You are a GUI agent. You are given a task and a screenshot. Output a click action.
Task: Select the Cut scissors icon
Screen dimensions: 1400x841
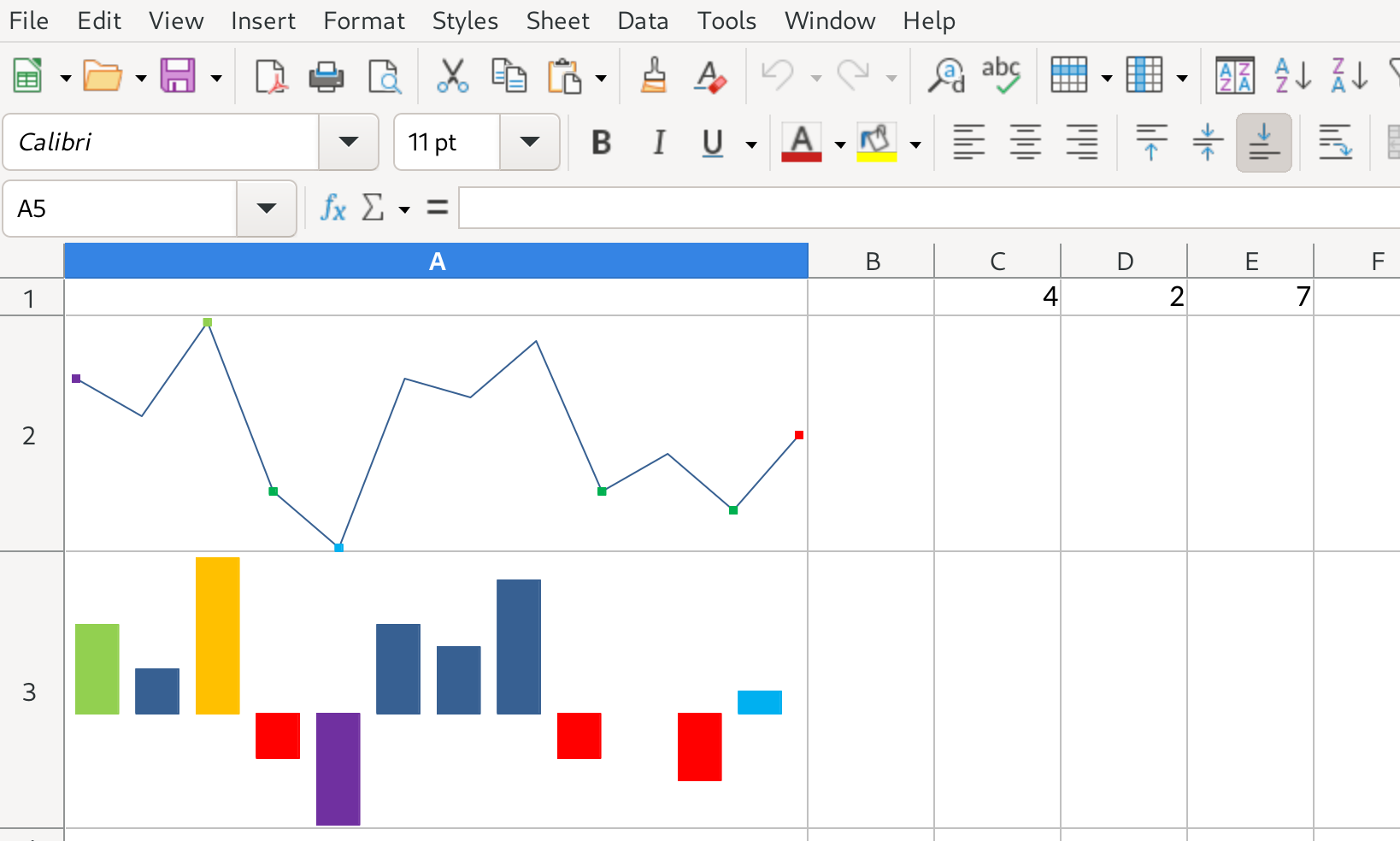452,77
